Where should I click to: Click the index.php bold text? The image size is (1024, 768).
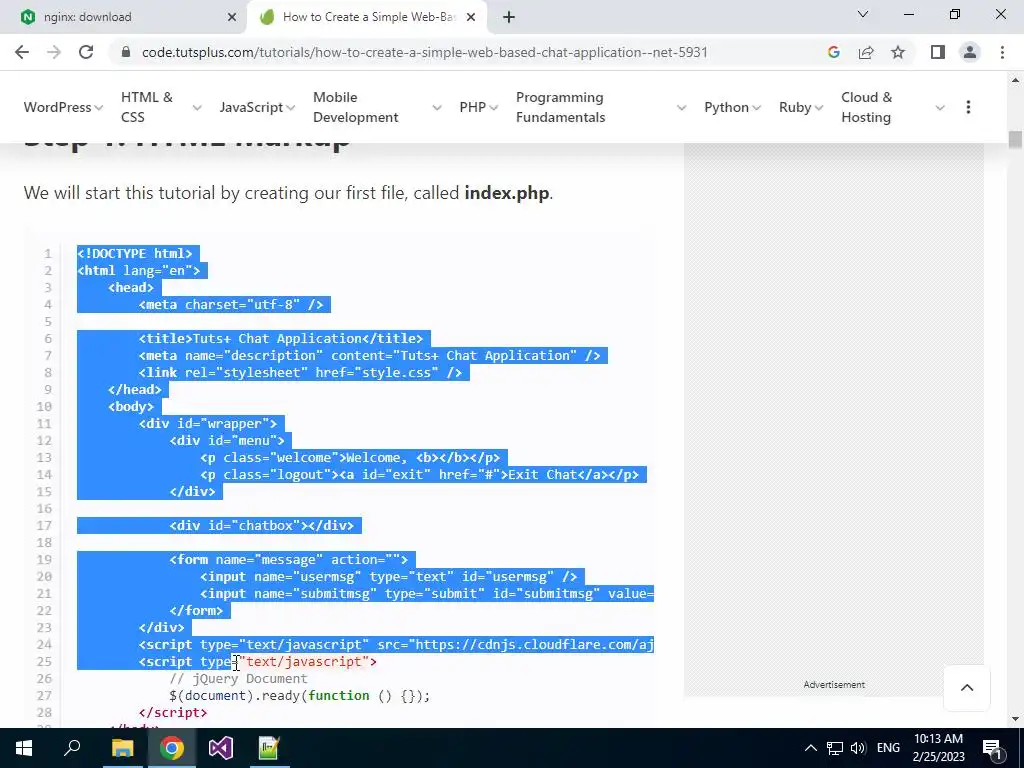tap(507, 193)
